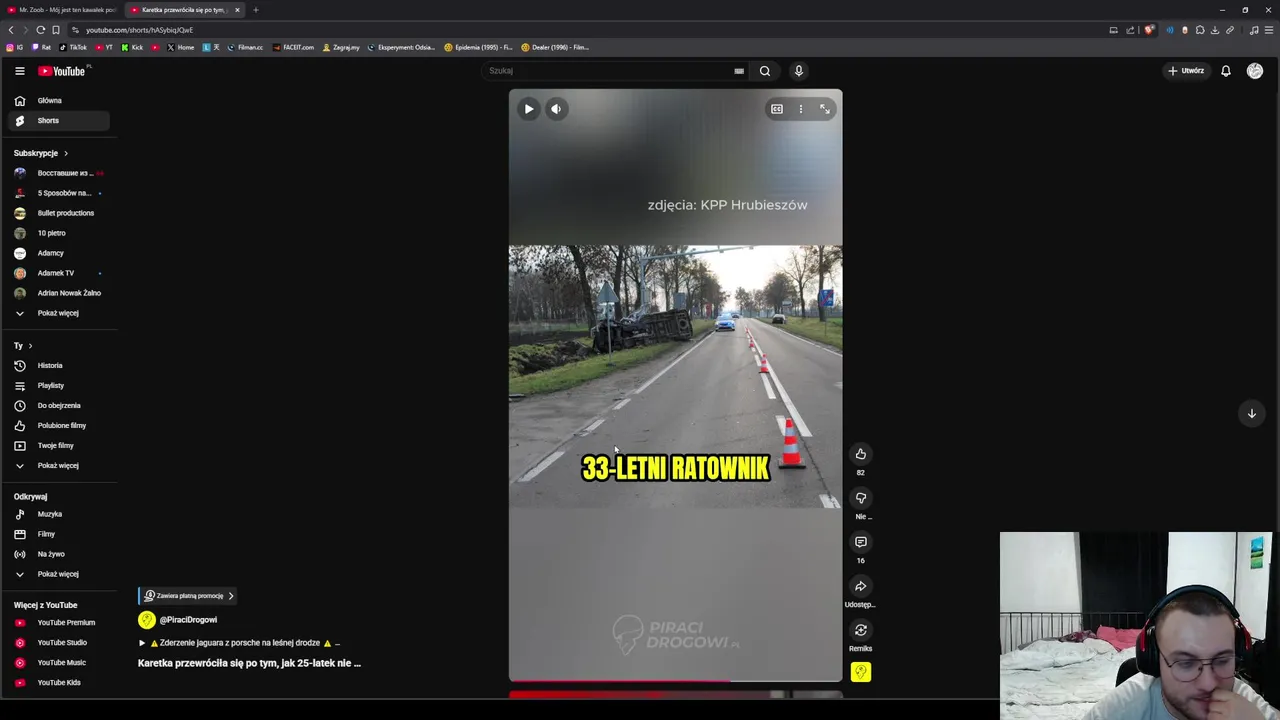
Task: Open the Remiks option
Action: click(860, 630)
